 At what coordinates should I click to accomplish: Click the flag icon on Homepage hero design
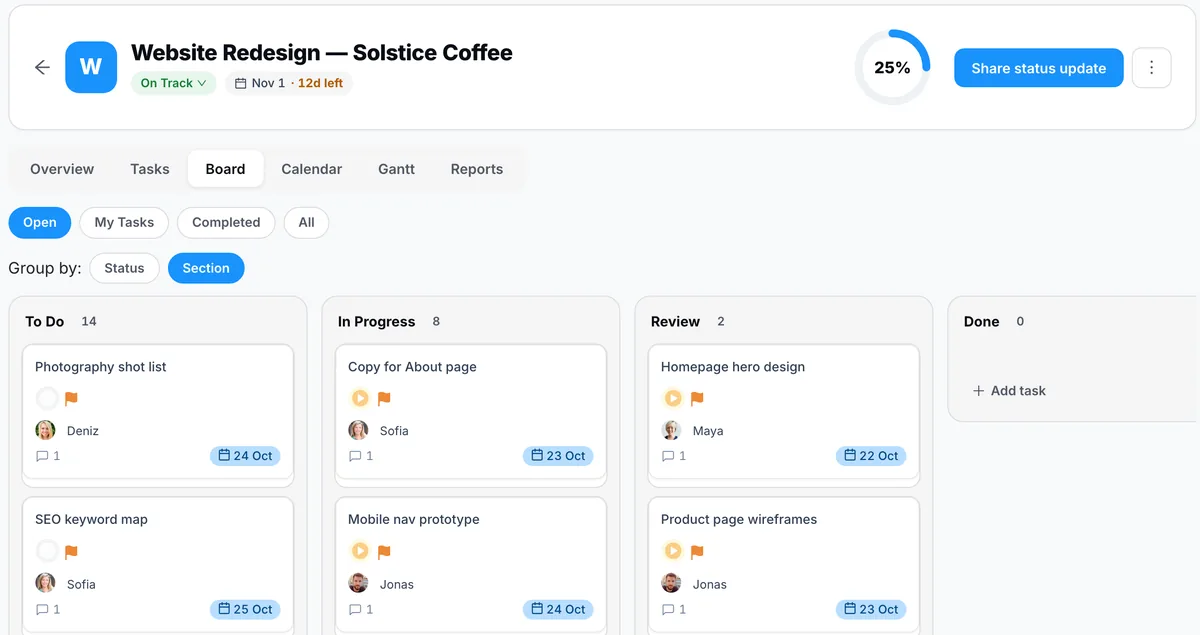coord(697,398)
